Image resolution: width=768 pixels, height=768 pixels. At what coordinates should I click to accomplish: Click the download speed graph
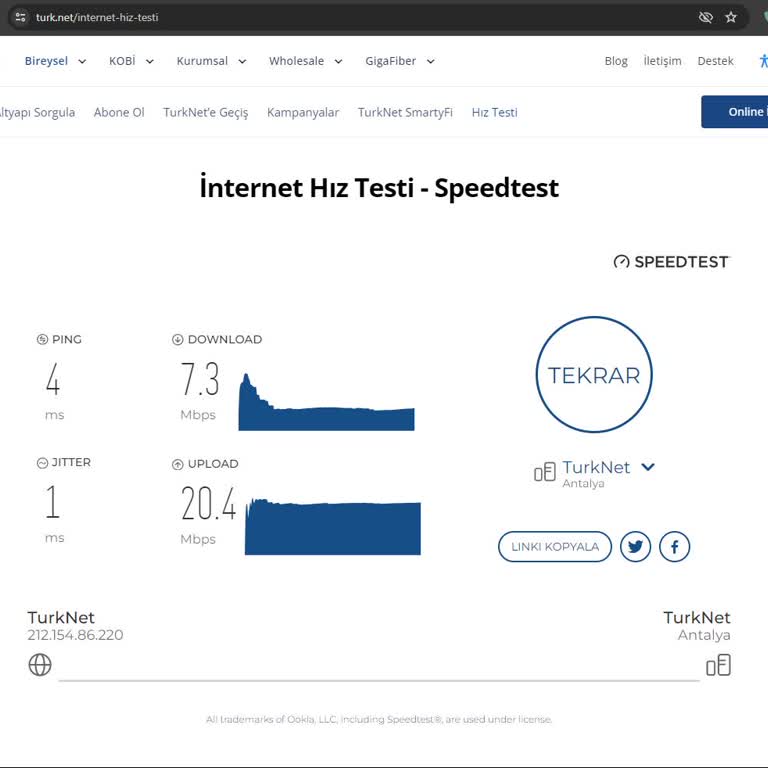tap(327, 402)
